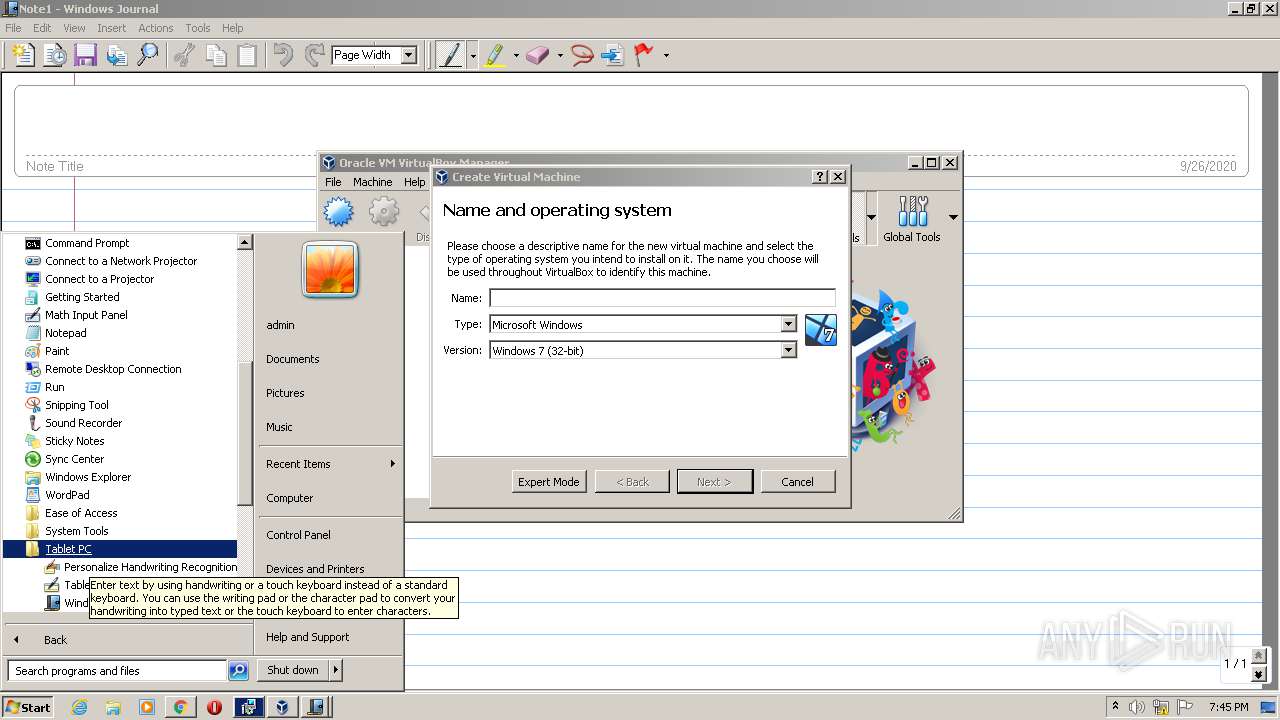
Task: Click the Cancel button in Create Virtual Machine
Action: click(797, 482)
